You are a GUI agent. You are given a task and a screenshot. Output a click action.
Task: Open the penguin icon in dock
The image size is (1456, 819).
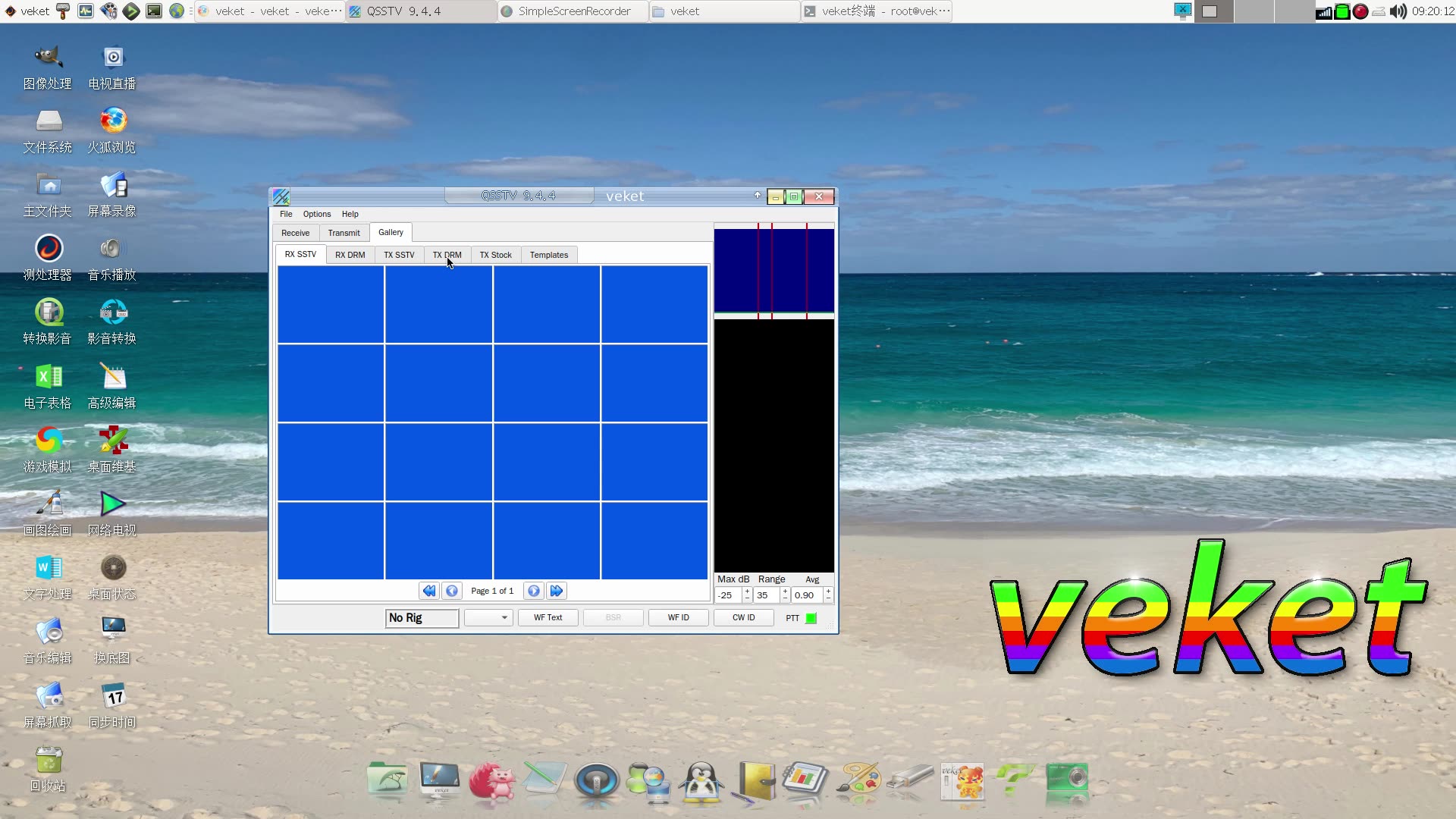coord(701,782)
